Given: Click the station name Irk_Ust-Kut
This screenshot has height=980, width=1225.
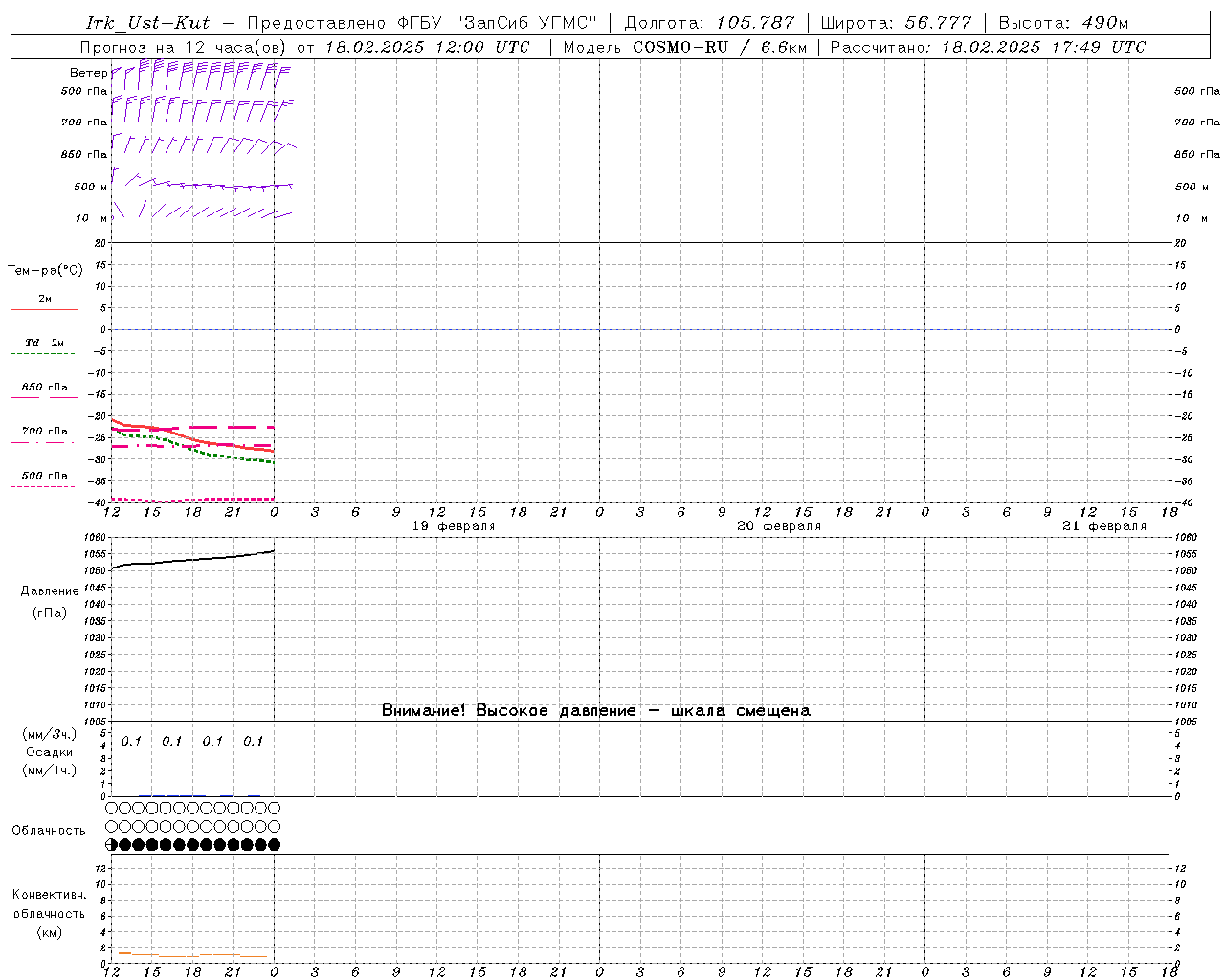Looking at the screenshot, I should 147,23.
